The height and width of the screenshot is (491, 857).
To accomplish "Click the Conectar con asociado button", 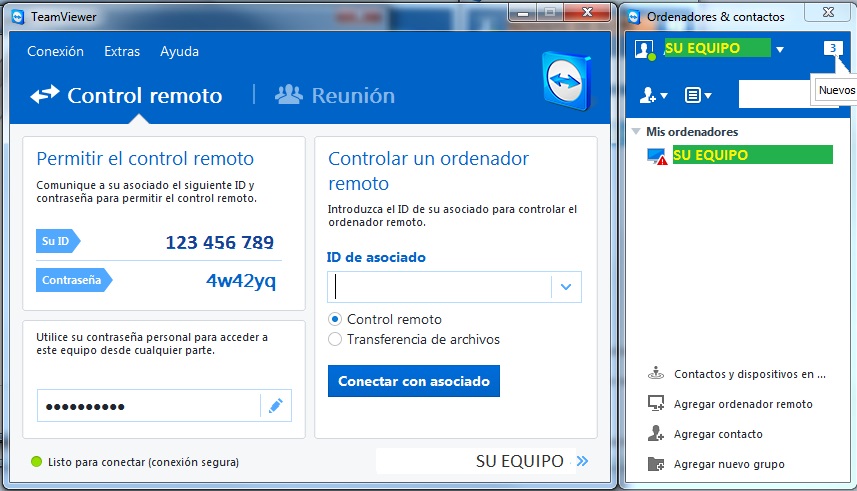I will [414, 381].
